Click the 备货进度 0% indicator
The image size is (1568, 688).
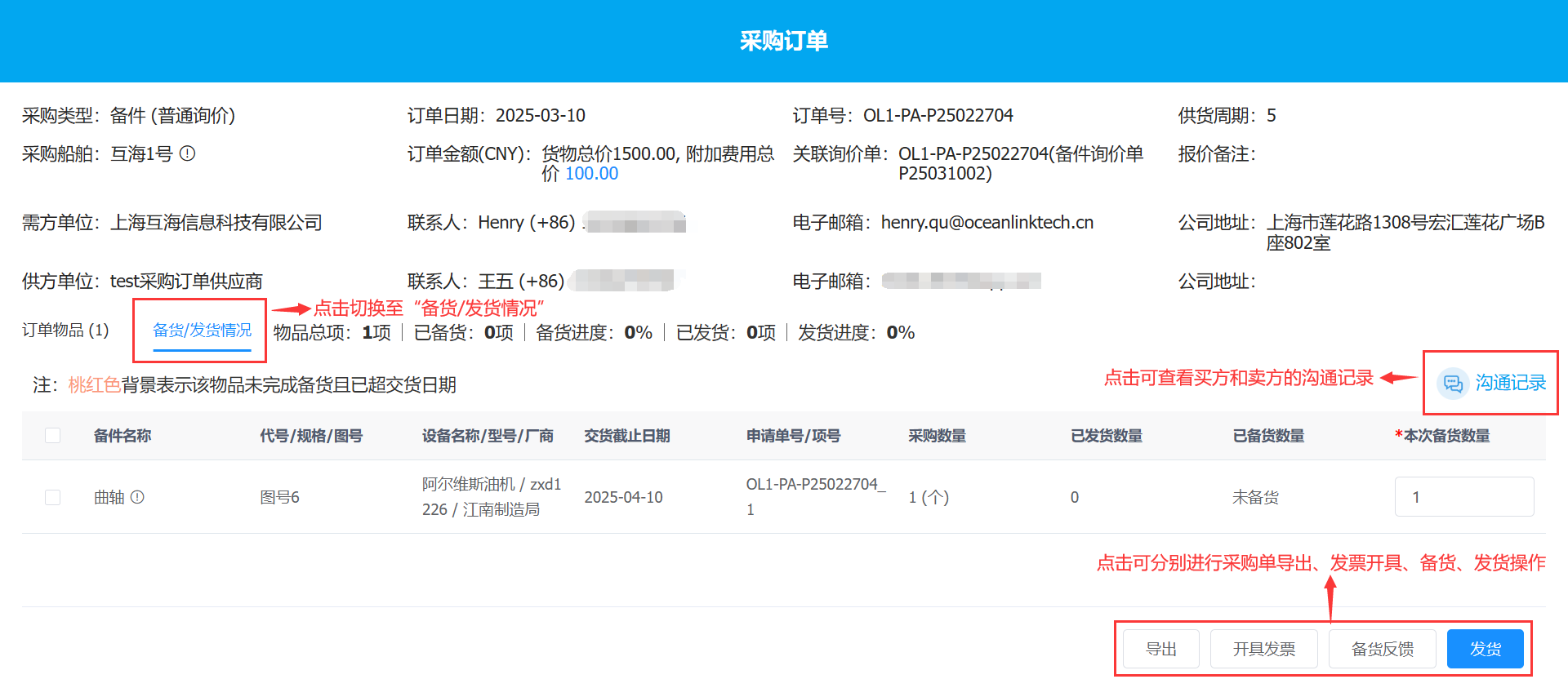(594, 333)
